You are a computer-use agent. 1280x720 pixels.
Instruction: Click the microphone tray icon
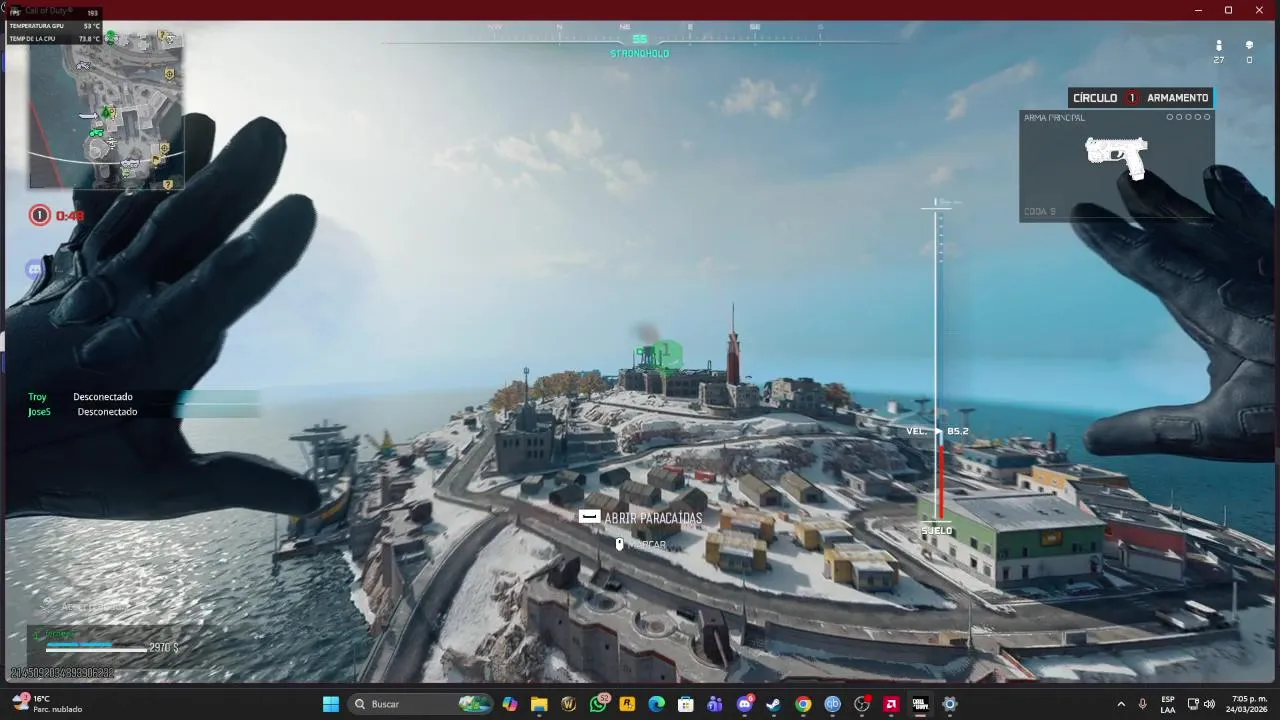click(x=1142, y=704)
